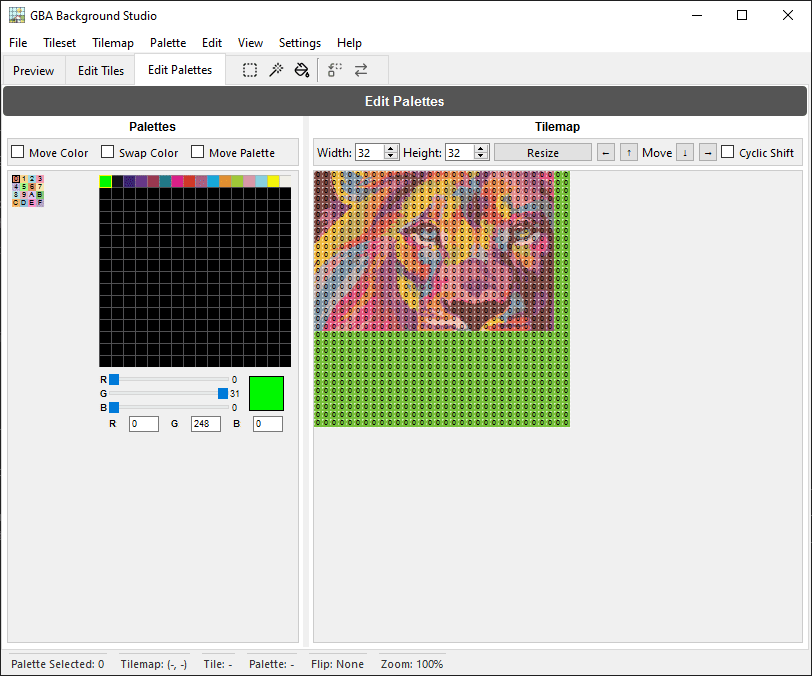Increase the tilemap Width stepper
Image resolution: width=812 pixels, height=676 pixels.
pos(391,148)
